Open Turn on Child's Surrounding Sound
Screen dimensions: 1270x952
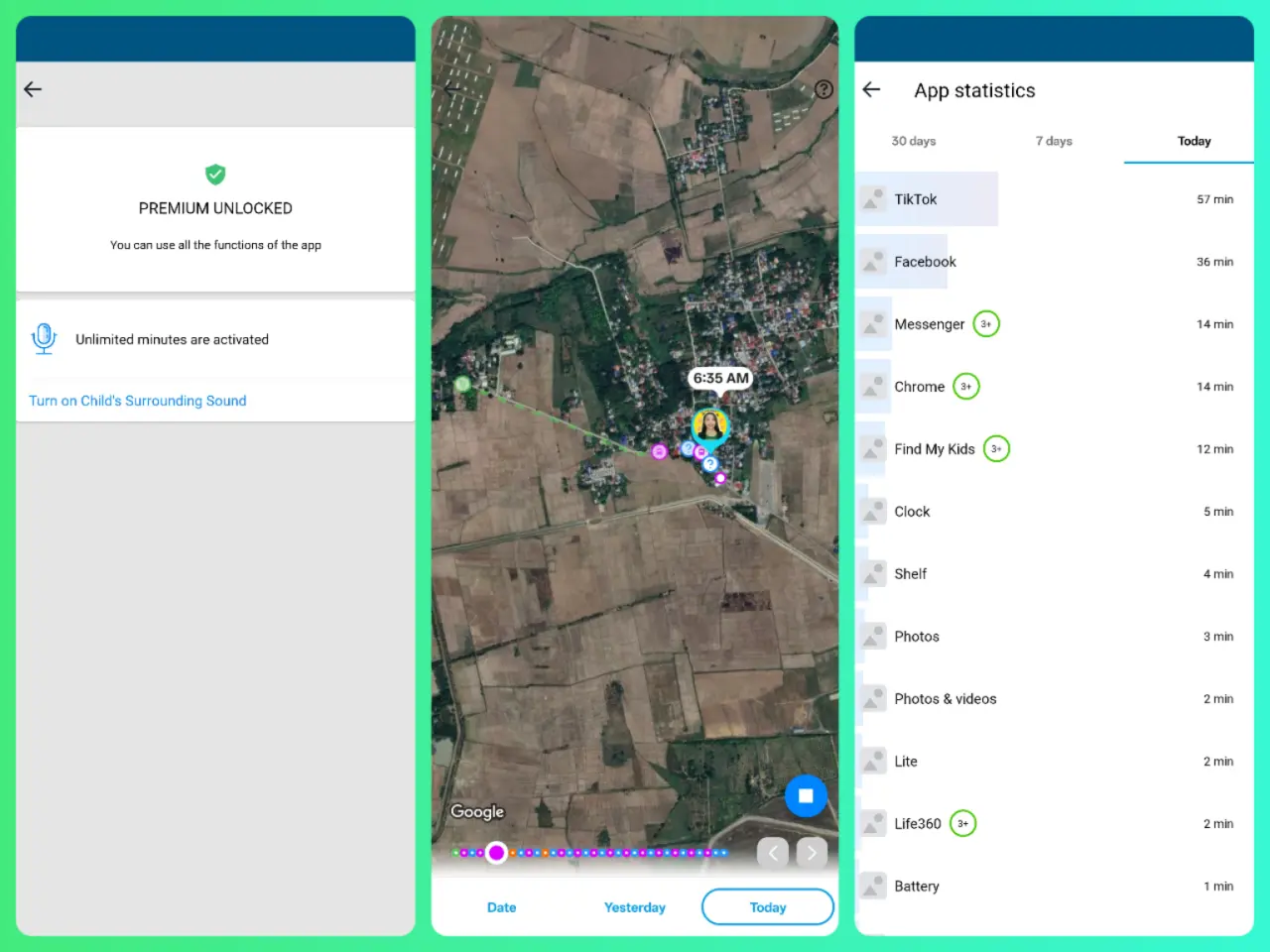click(138, 401)
